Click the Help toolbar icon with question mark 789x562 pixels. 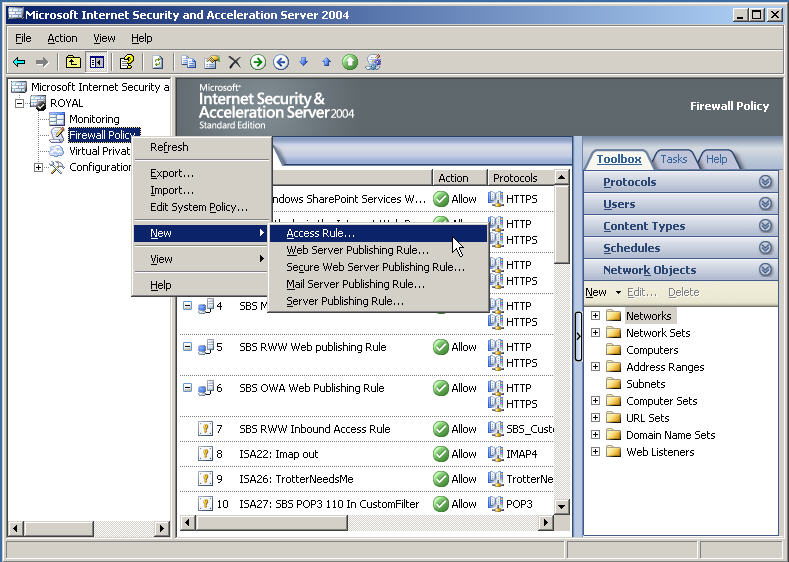point(127,62)
